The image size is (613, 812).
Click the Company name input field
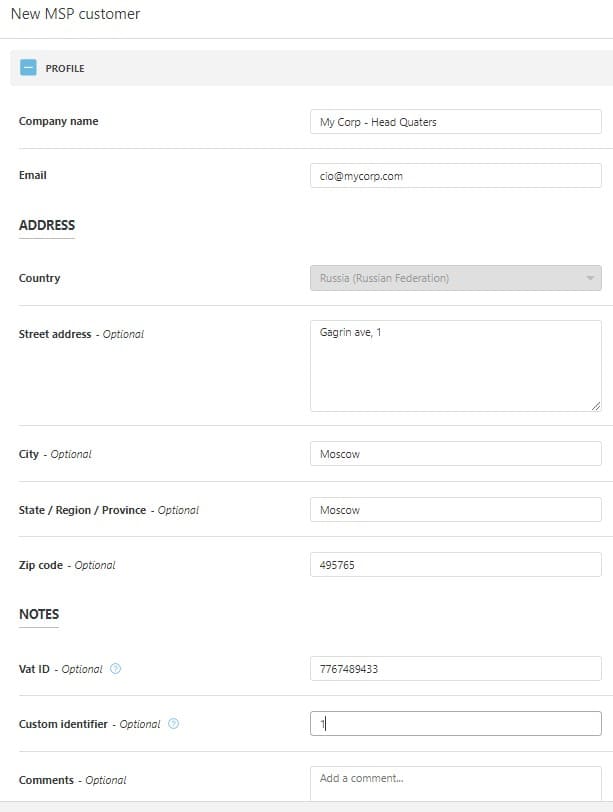click(x=455, y=122)
